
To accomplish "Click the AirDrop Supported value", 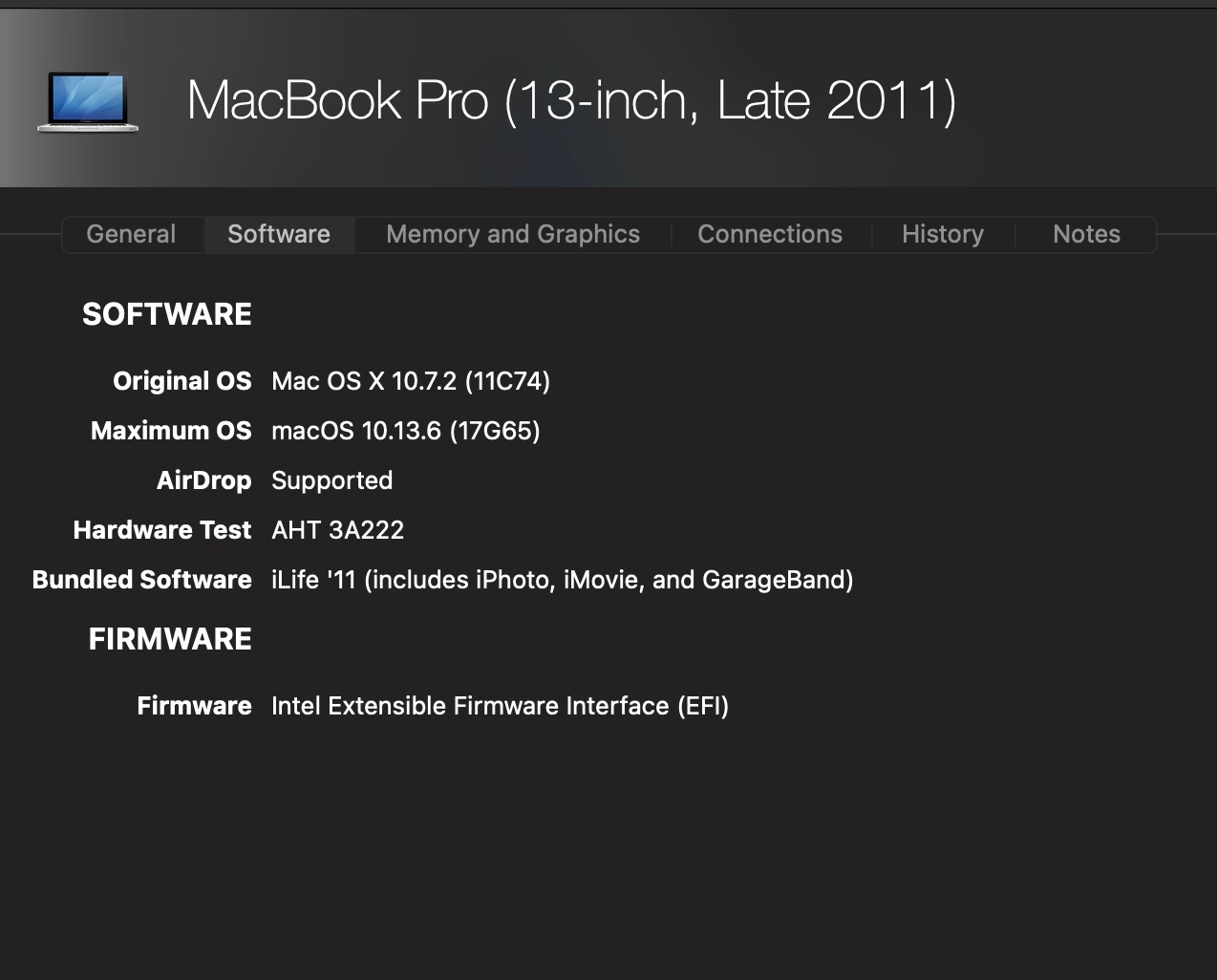I will tap(332, 480).
